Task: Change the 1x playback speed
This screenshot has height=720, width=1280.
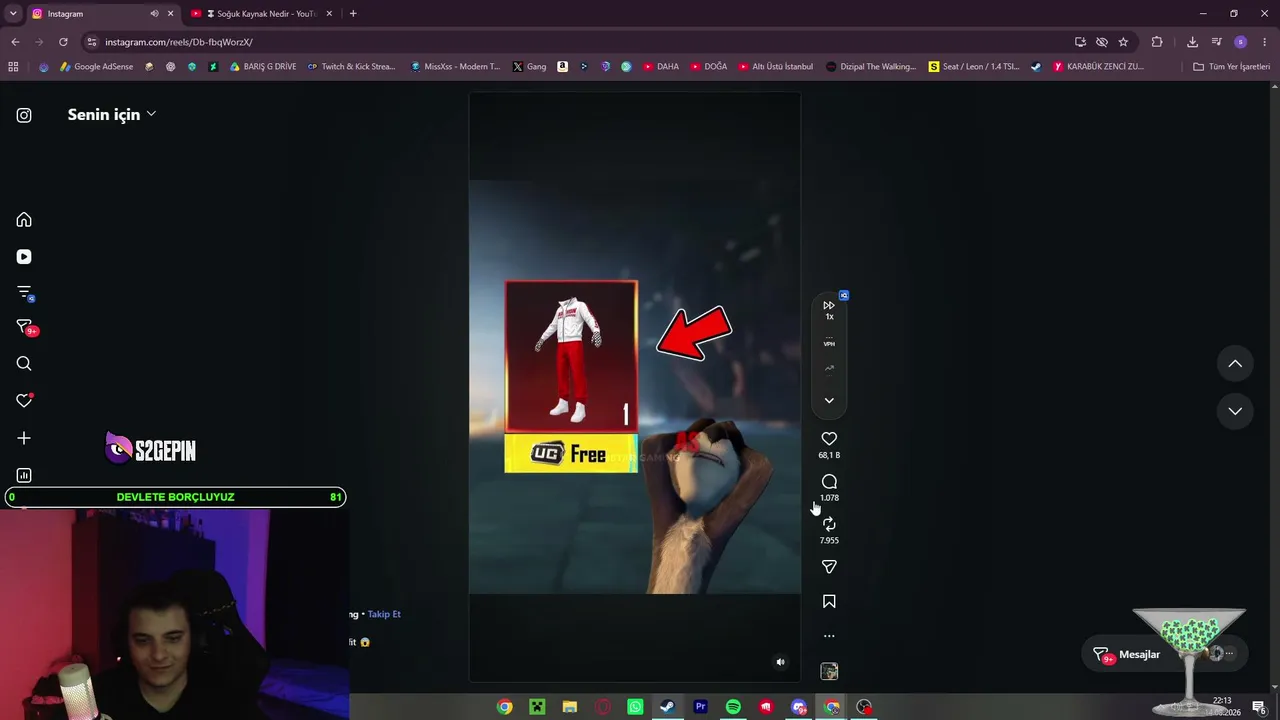Action: (x=829, y=310)
